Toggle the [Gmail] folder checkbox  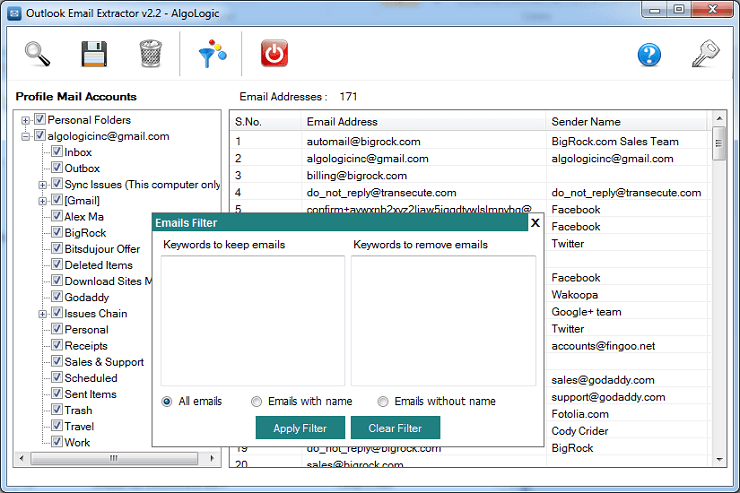tap(57, 200)
